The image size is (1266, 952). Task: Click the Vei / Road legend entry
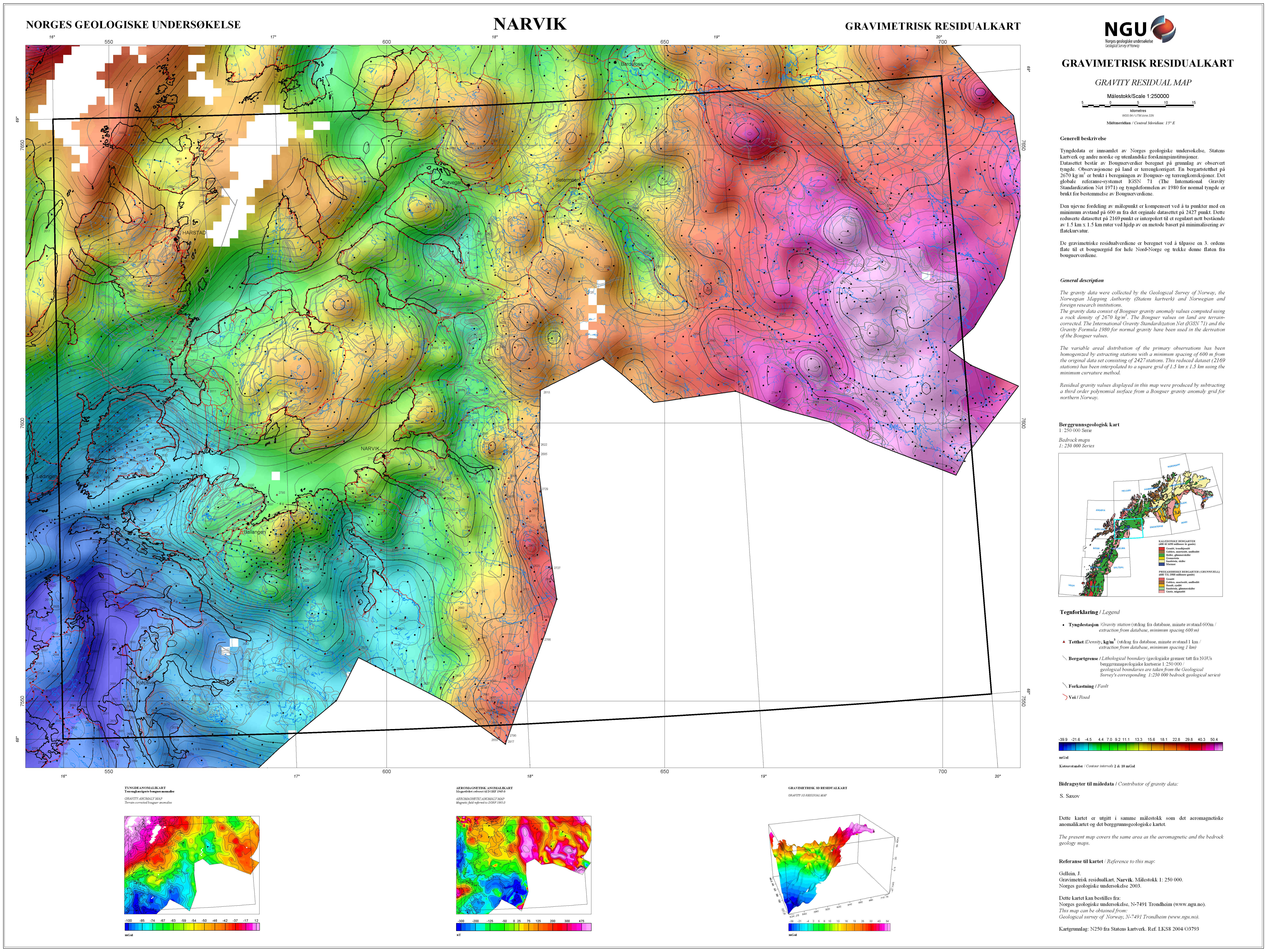coord(1076,697)
